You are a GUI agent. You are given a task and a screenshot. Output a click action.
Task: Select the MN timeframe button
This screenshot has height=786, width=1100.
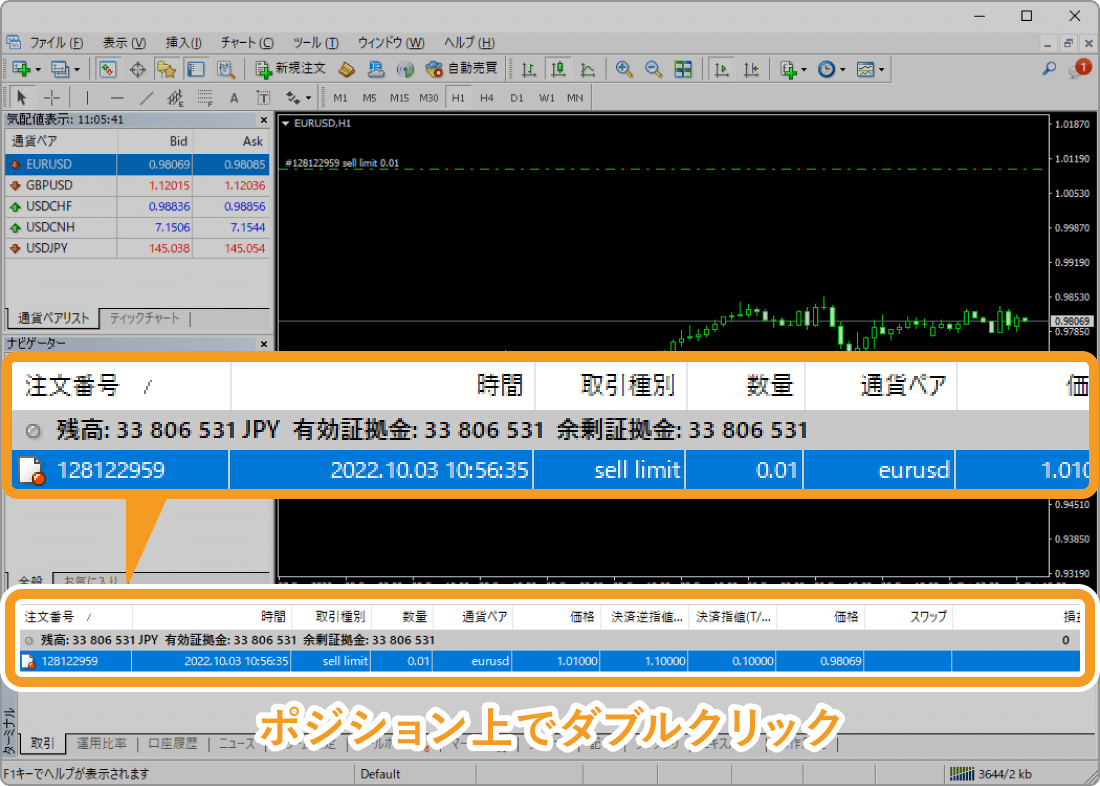click(575, 98)
